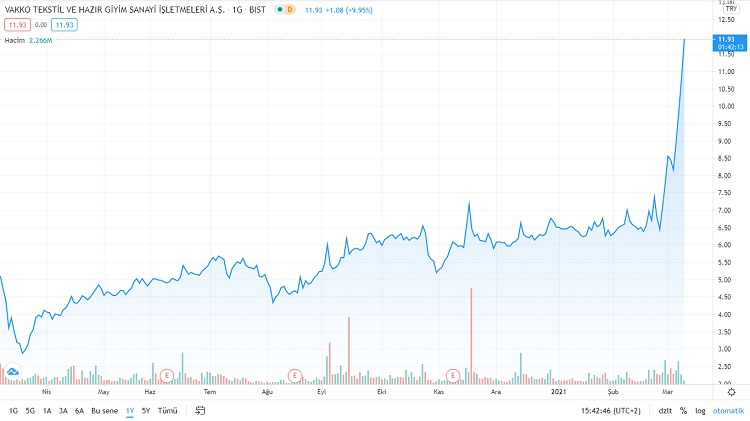This screenshot has width=750, height=421.
Task: Click the Vakko Tekstil symbol title
Action: coord(114,10)
